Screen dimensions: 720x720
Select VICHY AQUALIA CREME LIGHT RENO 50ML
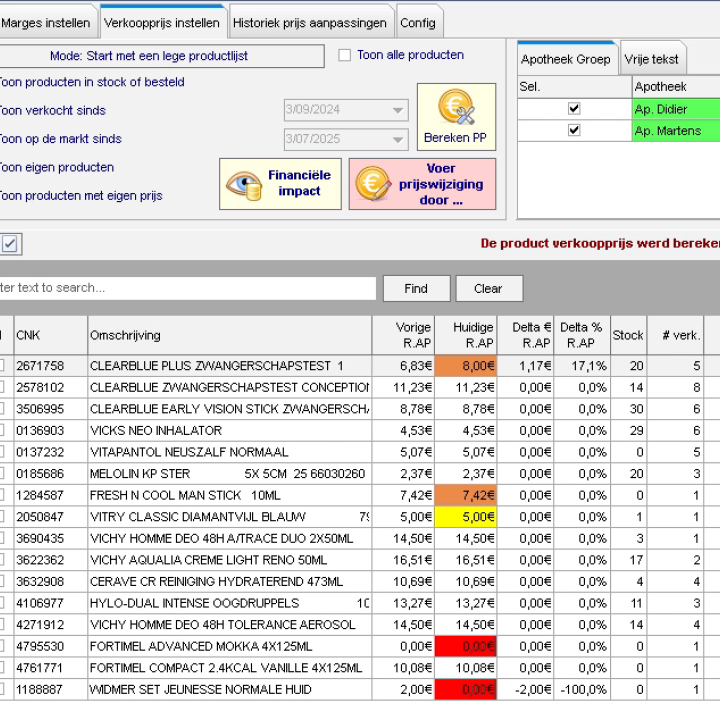tap(230, 560)
